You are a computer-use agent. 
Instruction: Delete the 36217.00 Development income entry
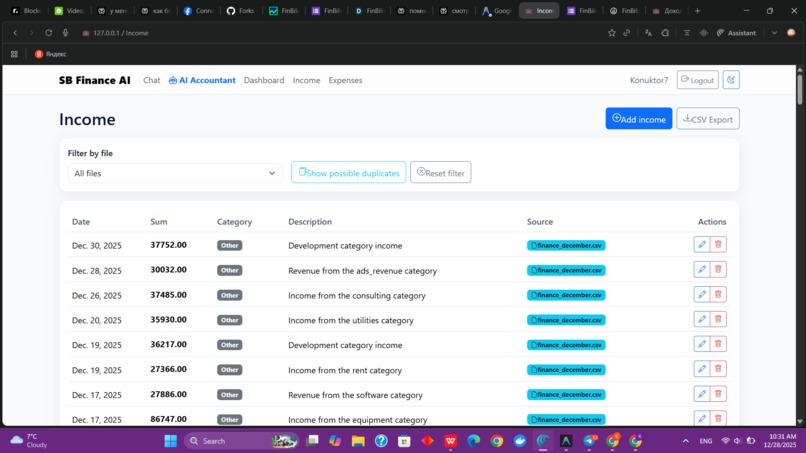(718, 344)
